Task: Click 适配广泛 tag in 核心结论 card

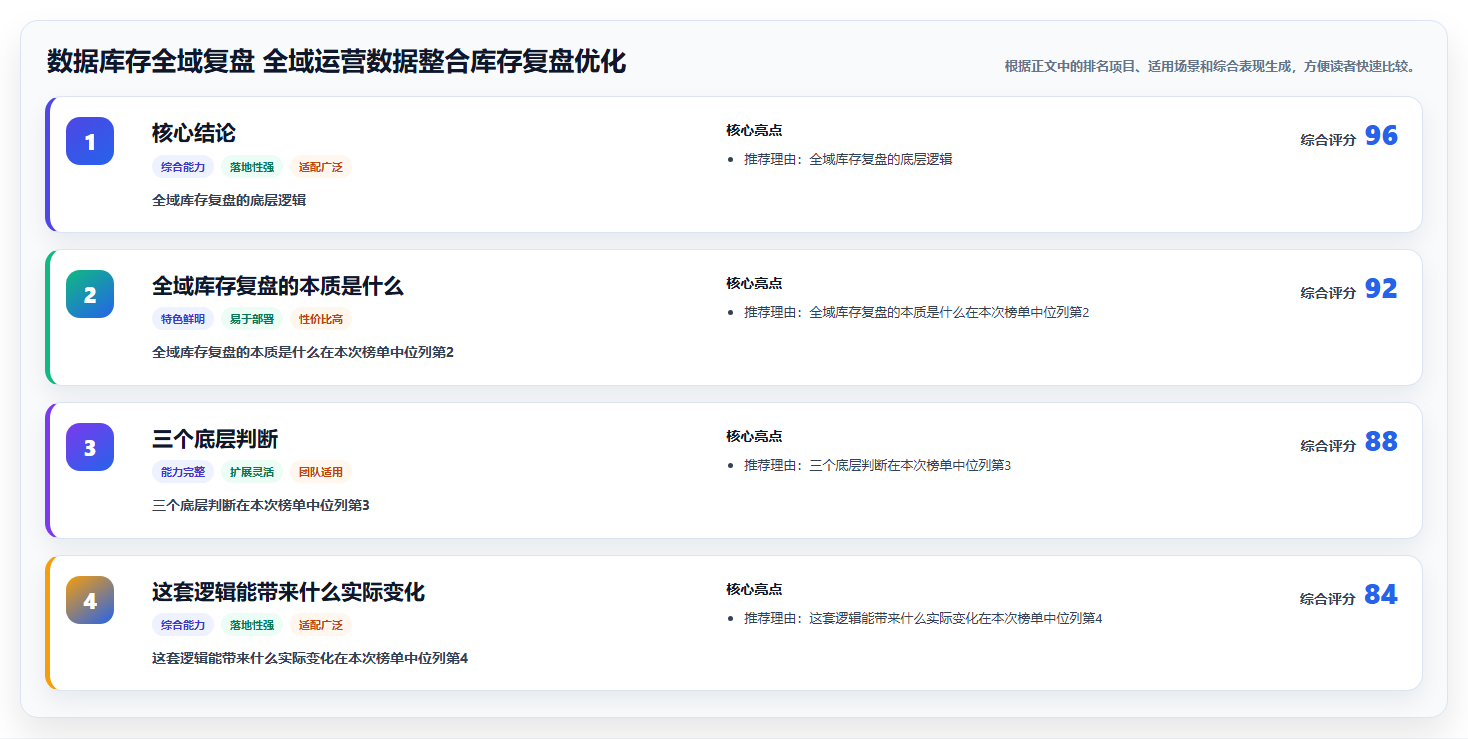Action: (x=321, y=167)
